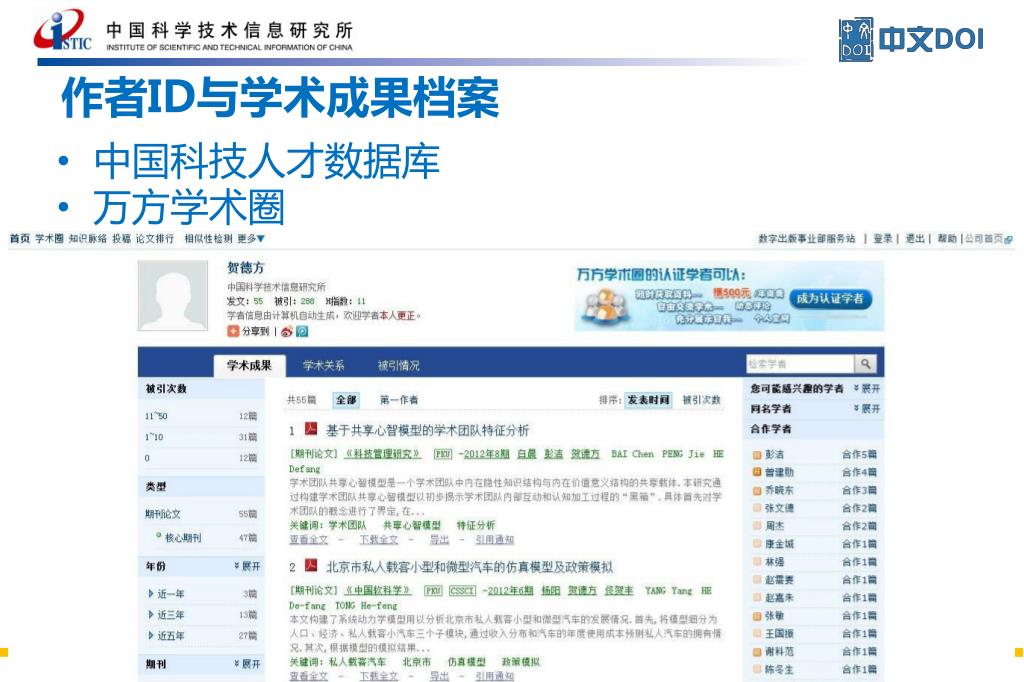
Task: Expand the 近一年 year filter arrow
Action: [x=151, y=594]
